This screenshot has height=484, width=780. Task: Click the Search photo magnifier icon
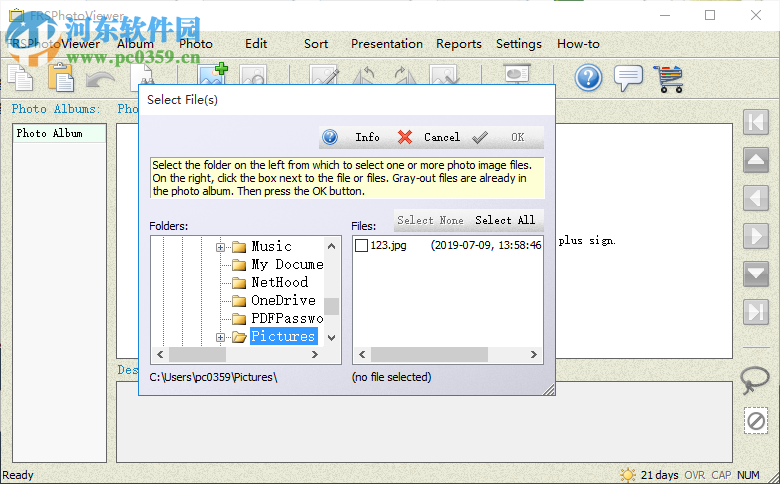(x=253, y=75)
